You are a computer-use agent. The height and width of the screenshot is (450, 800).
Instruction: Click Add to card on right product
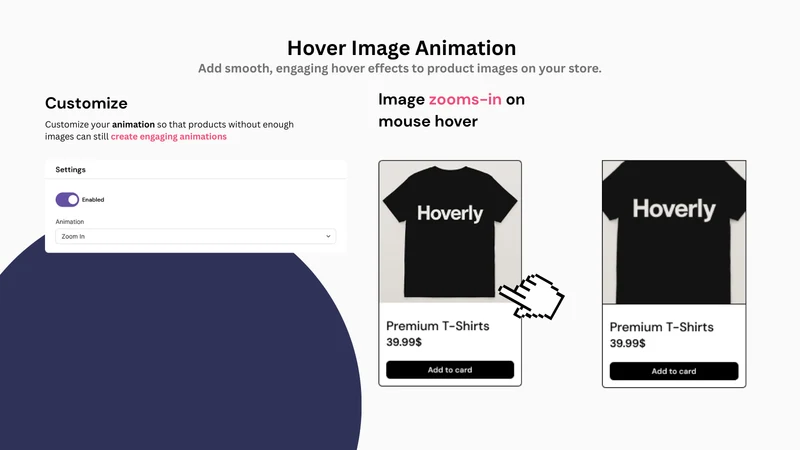(673, 371)
